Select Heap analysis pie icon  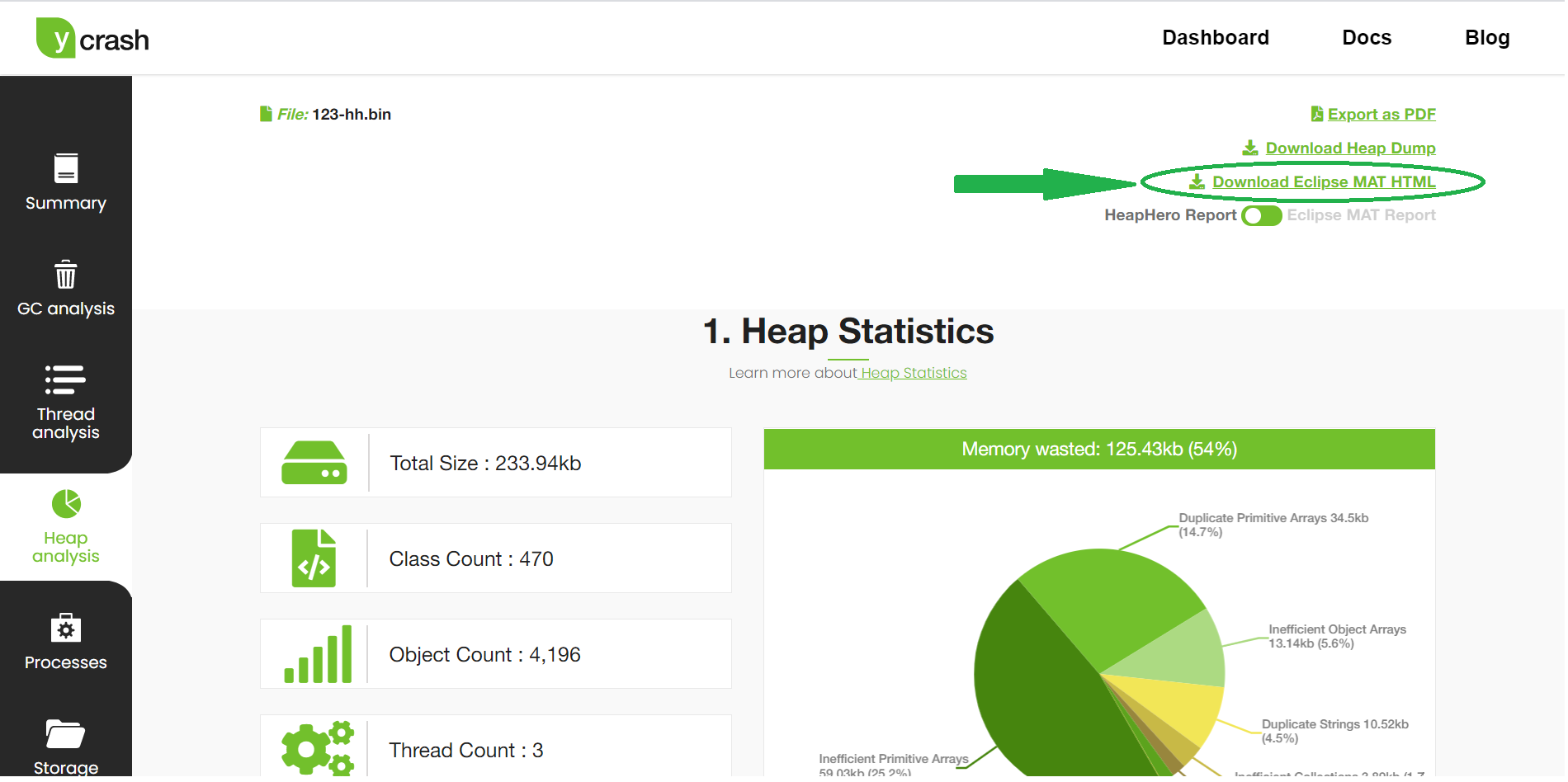pyautogui.click(x=66, y=504)
